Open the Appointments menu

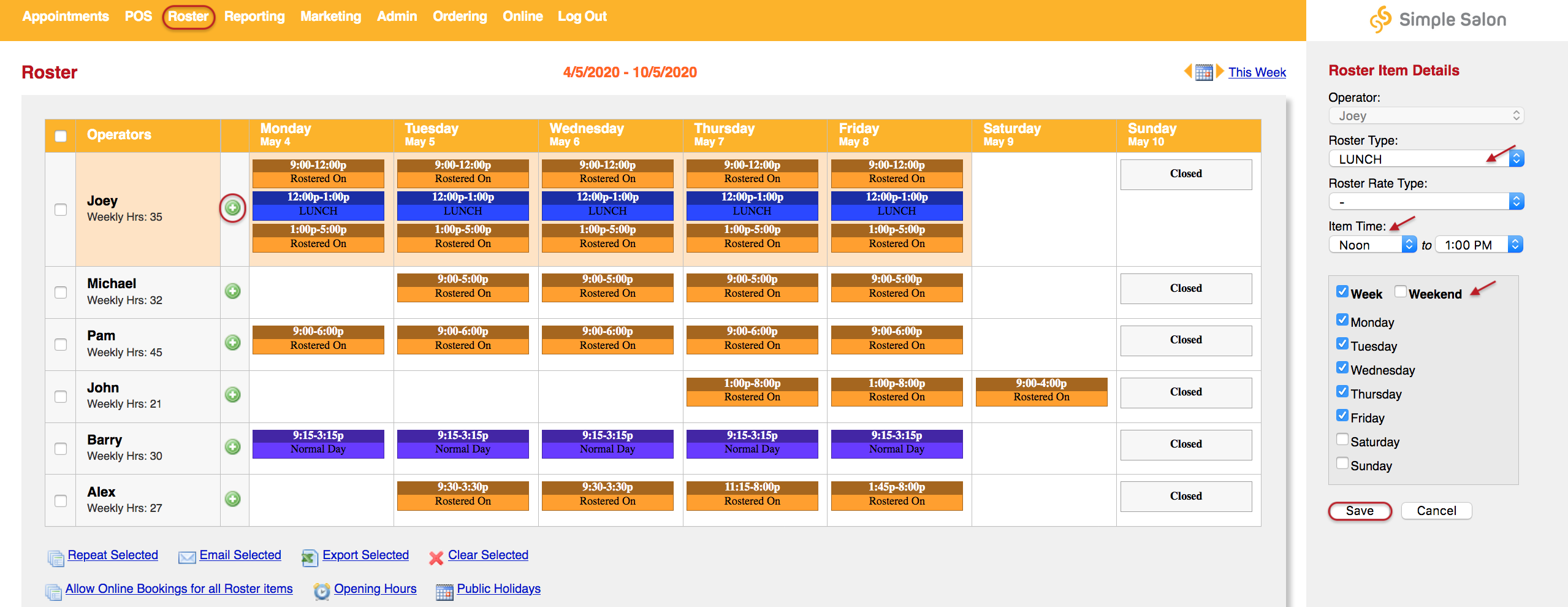tap(66, 17)
